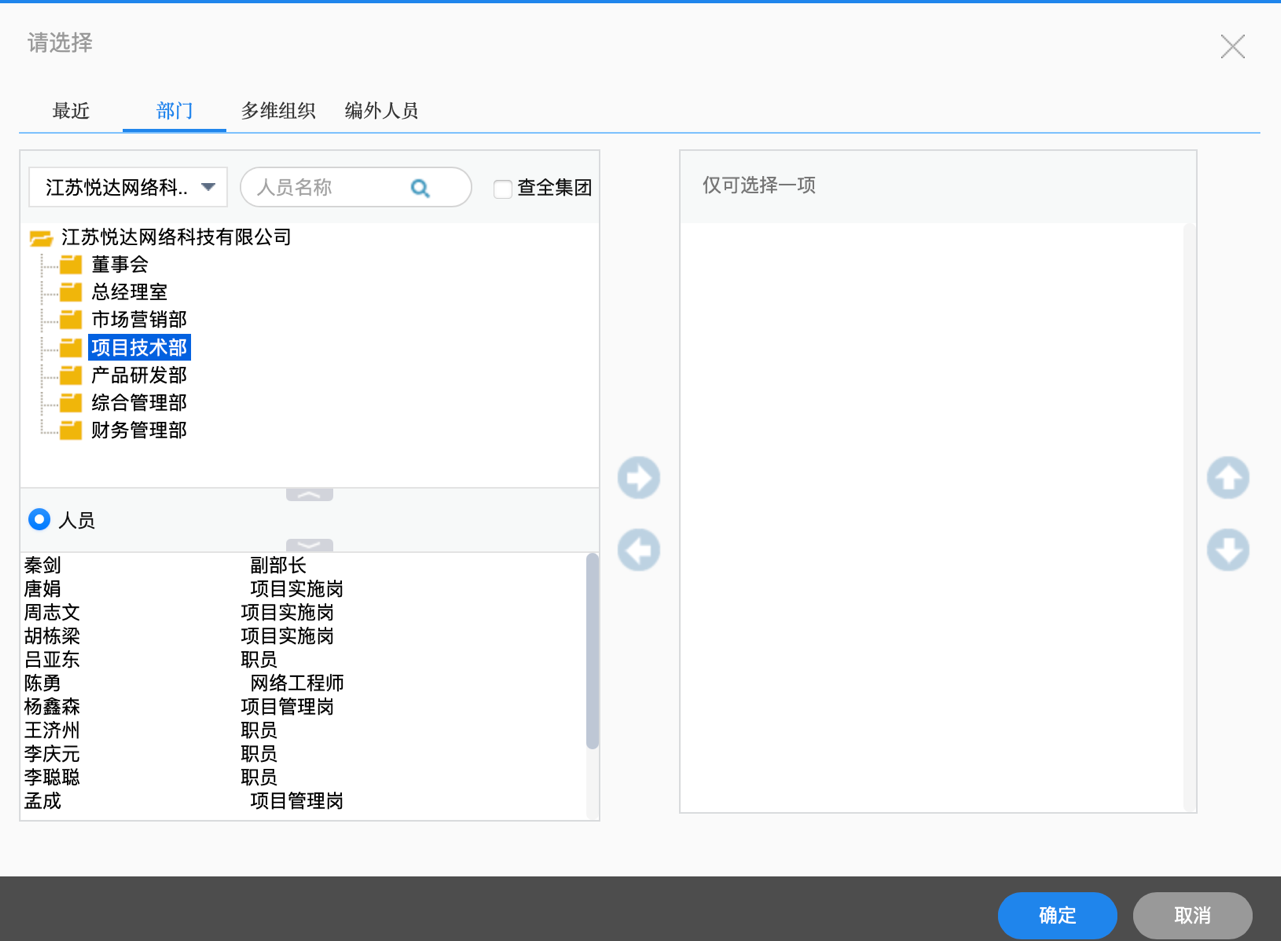1281x941 pixels.
Task: Click the 董事会 folder icon
Action: pos(70,265)
